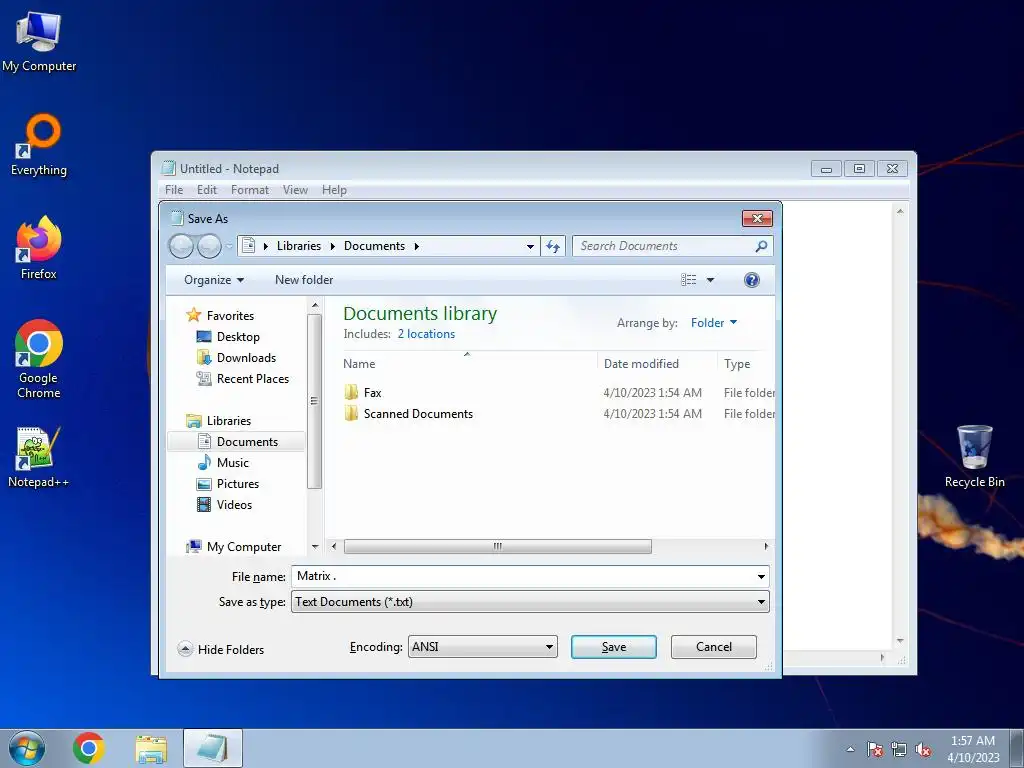Open Chrome from the taskbar

coord(89,748)
